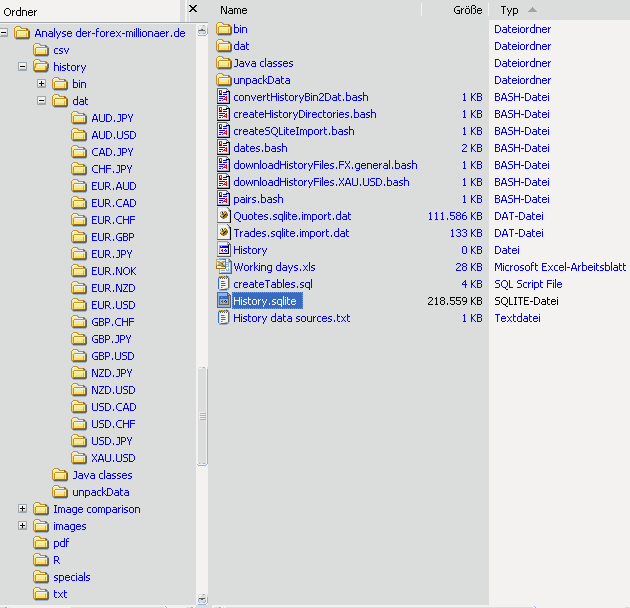Expand the images folder node
The image size is (630, 608).
[22, 526]
